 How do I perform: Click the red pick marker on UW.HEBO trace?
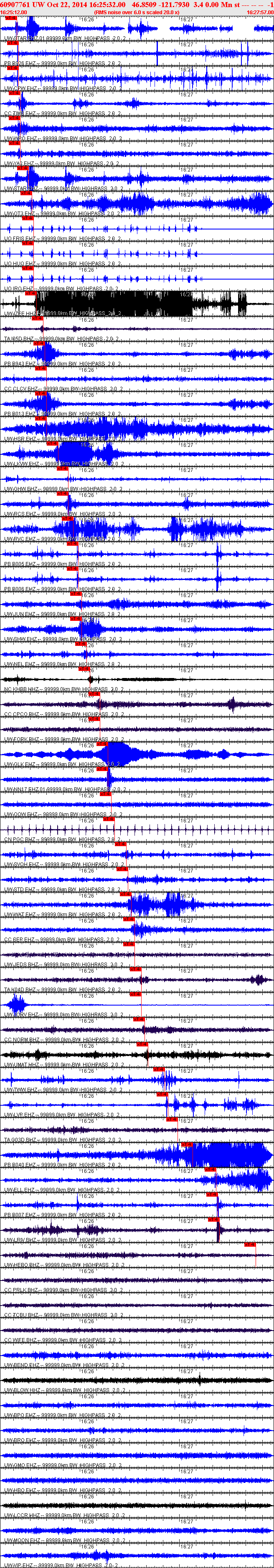click(250, 1245)
